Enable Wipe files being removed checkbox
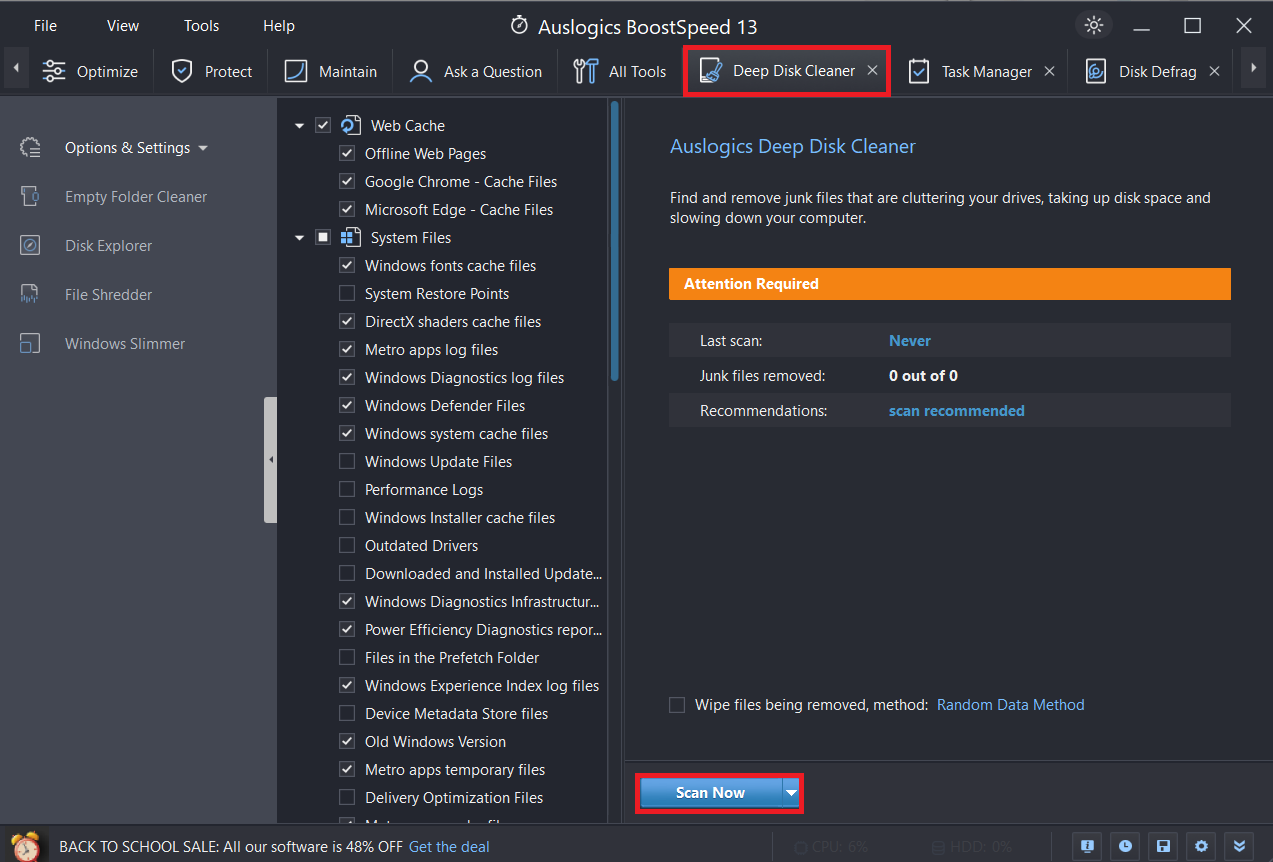This screenshot has width=1273, height=862. (x=677, y=705)
